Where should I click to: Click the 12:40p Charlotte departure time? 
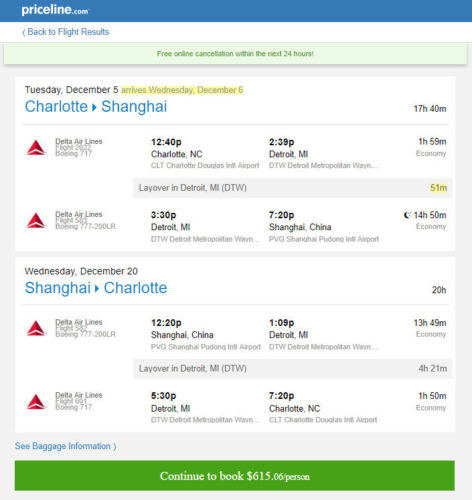coord(166,142)
